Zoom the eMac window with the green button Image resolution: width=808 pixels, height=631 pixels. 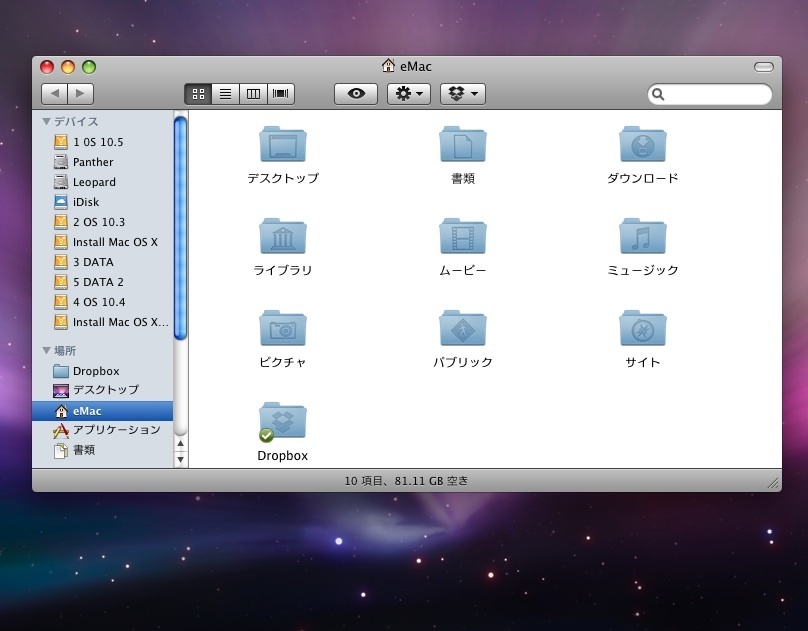[x=89, y=67]
